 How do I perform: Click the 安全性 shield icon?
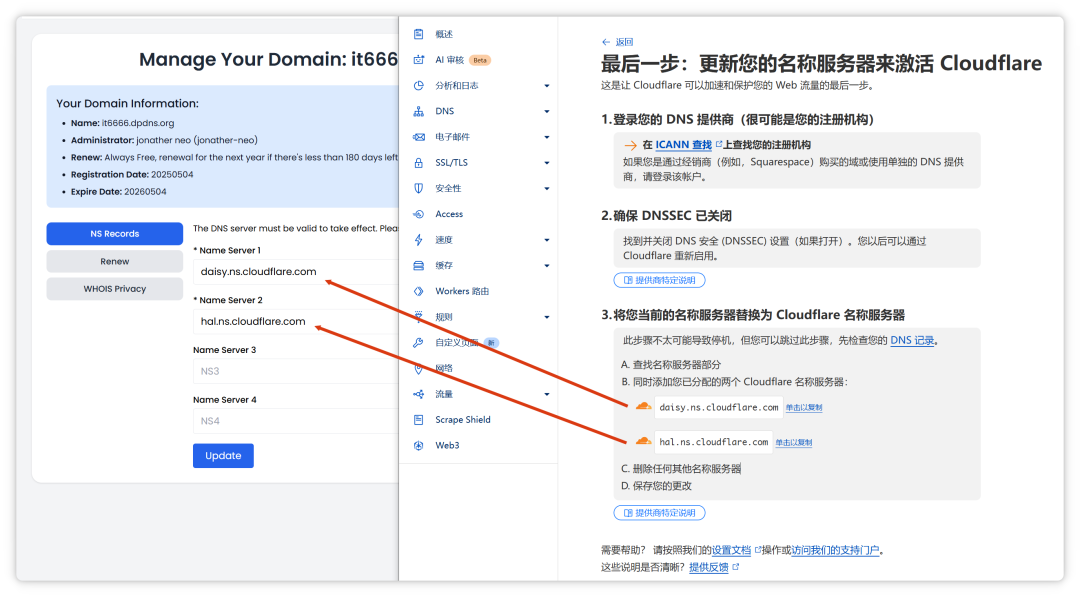pos(418,188)
